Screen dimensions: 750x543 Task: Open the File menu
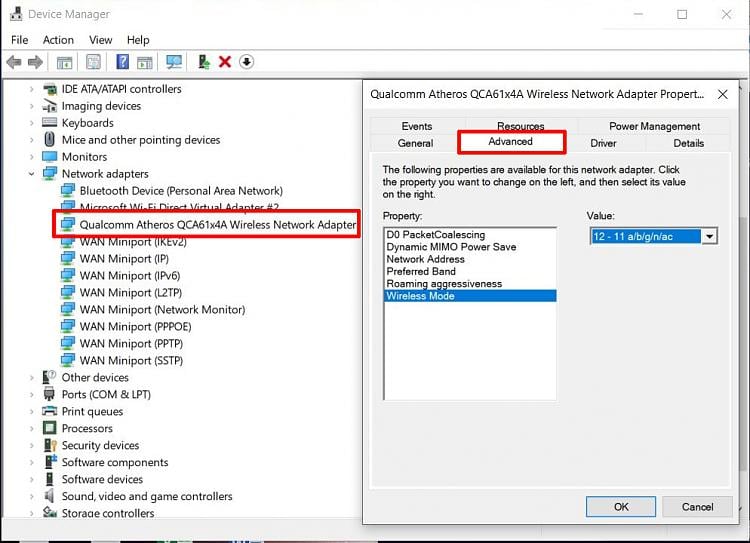(20, 40)
